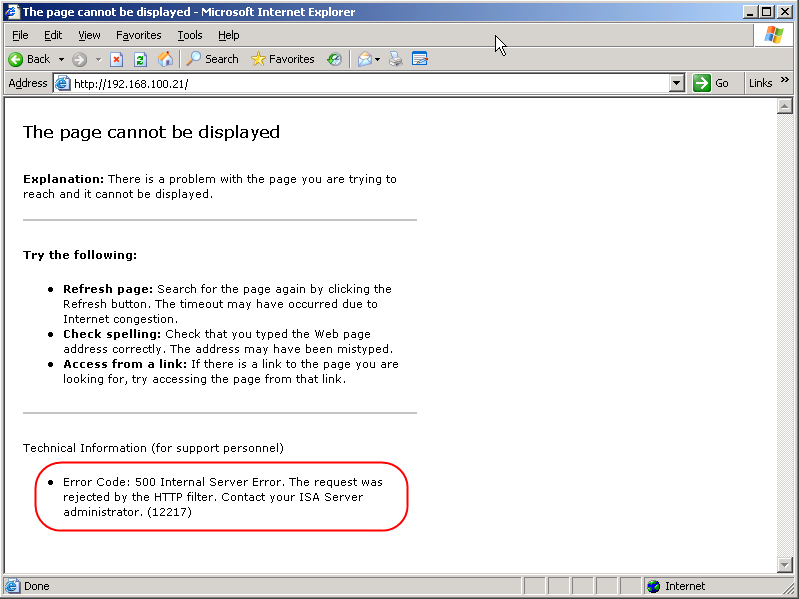Open the File menu
The image size is (799, 599).
click(20, 35)
